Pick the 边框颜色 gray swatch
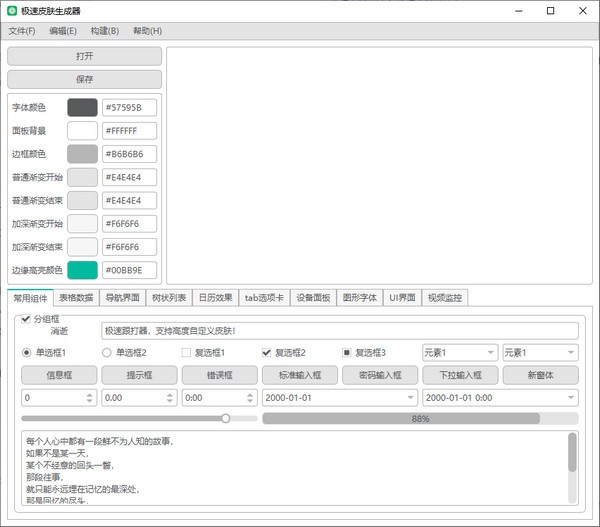 [82, 154]
